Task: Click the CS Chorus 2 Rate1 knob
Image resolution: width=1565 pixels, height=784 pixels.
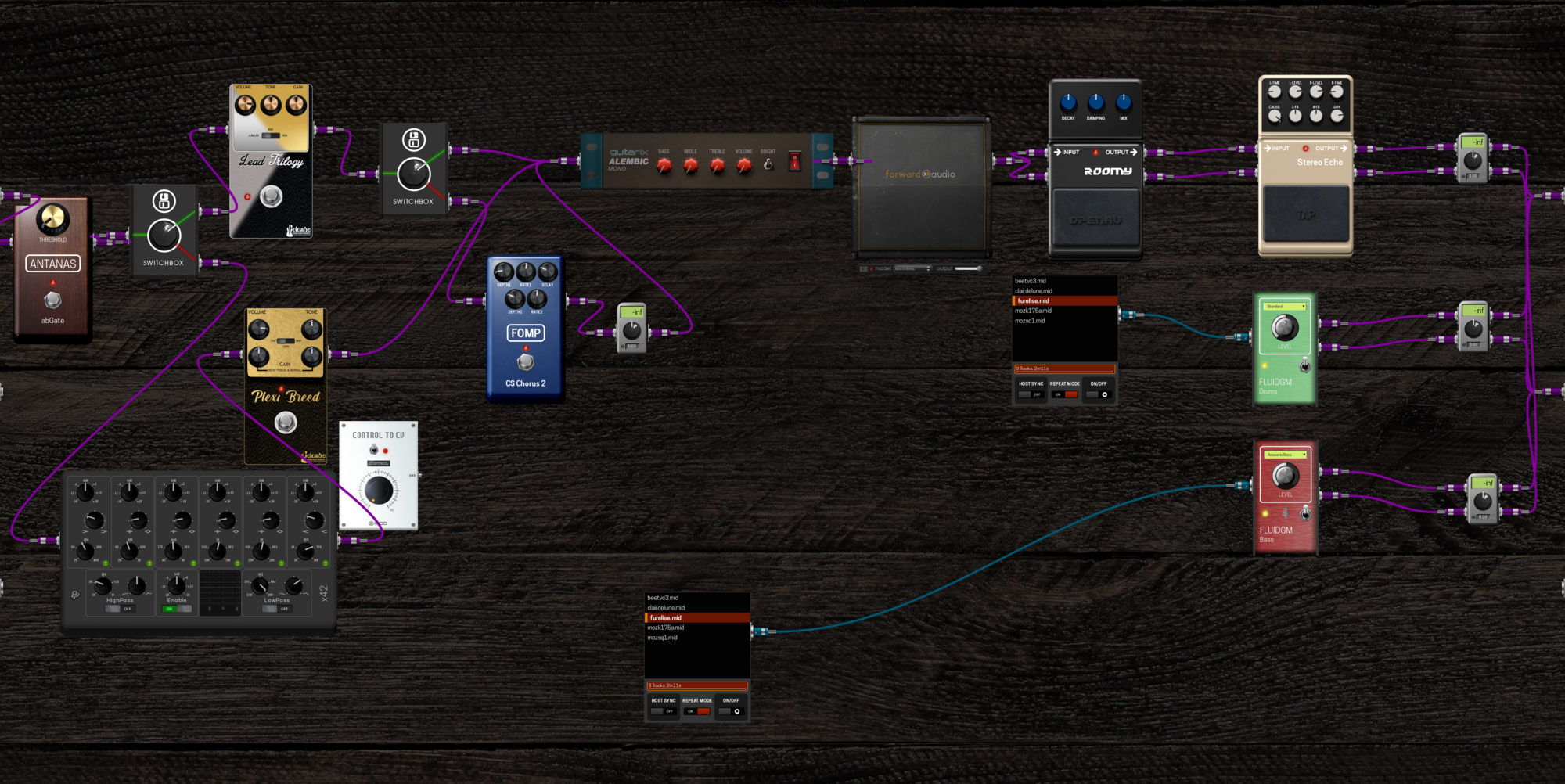Action: pos(526,272)
